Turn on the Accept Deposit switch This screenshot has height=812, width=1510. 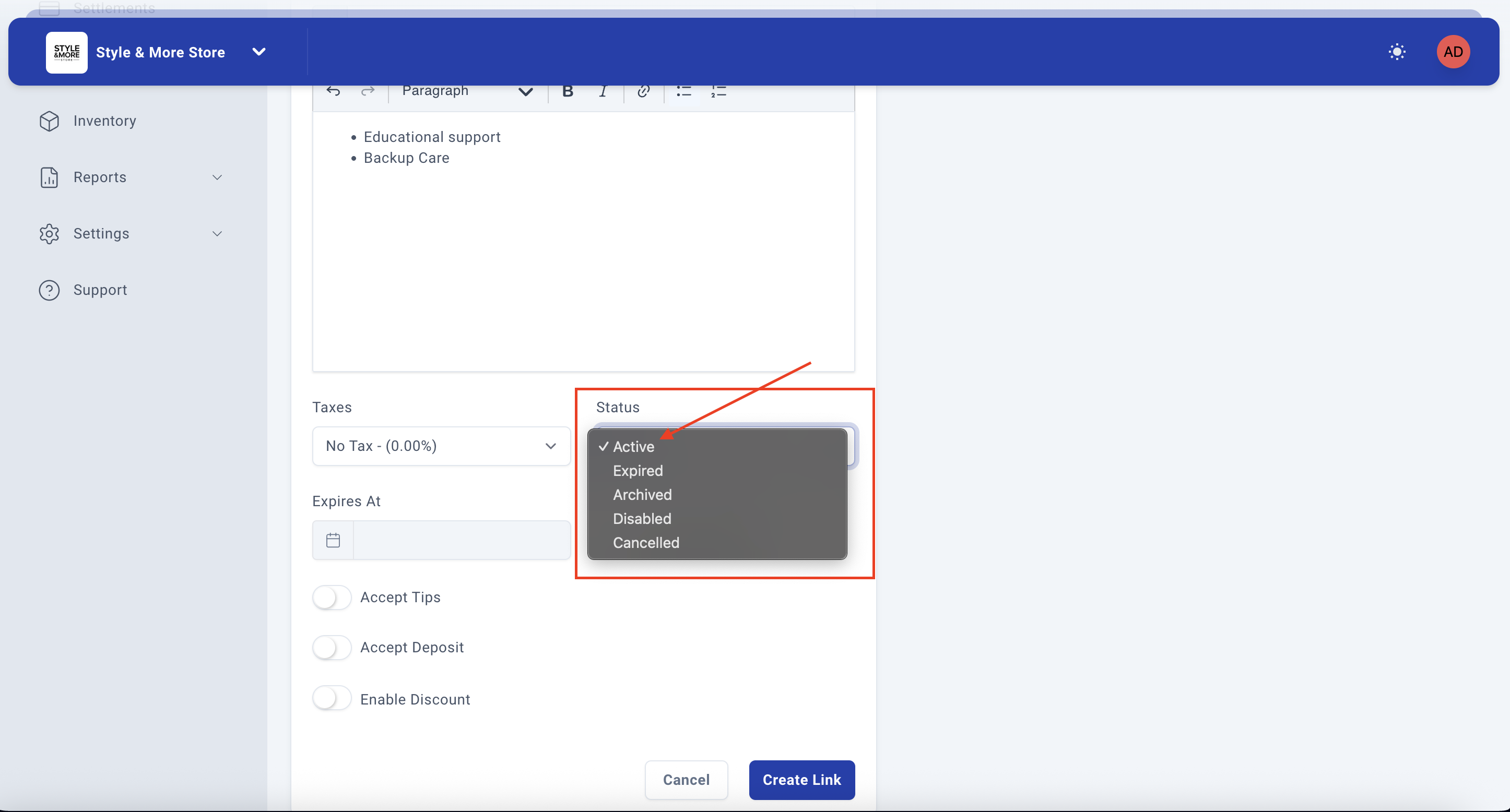coord(332,648)
